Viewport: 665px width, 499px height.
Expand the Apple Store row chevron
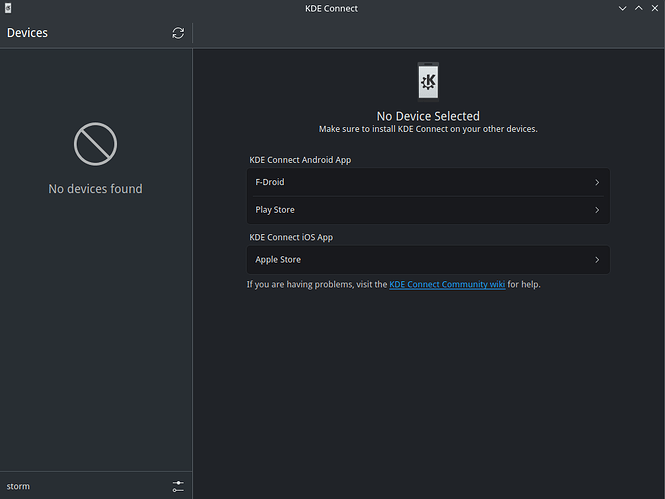[x=597, y=259]
